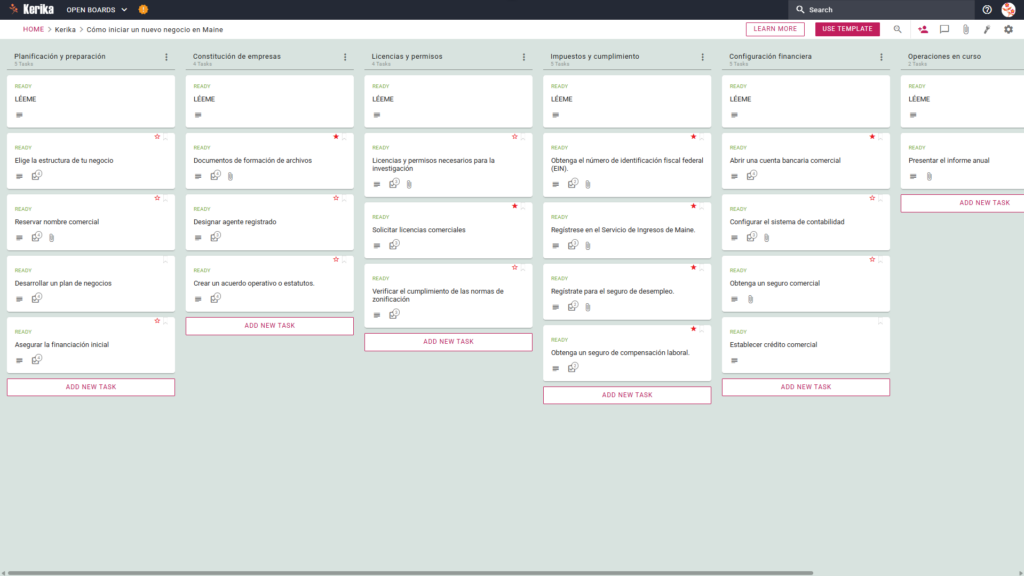Open the orange notification indicator
The image size is (1024, 576).
(143, 10)
